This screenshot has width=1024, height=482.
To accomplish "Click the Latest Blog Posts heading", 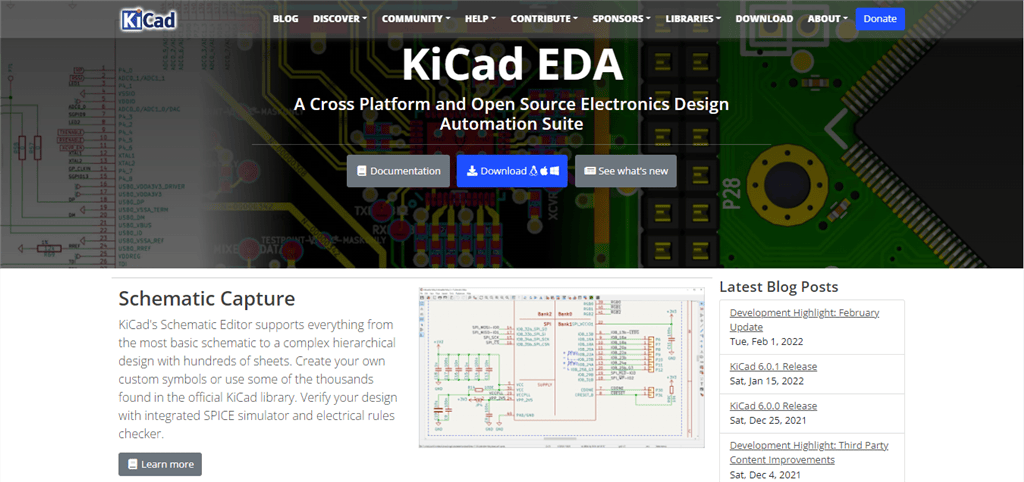I will (778, 287).
